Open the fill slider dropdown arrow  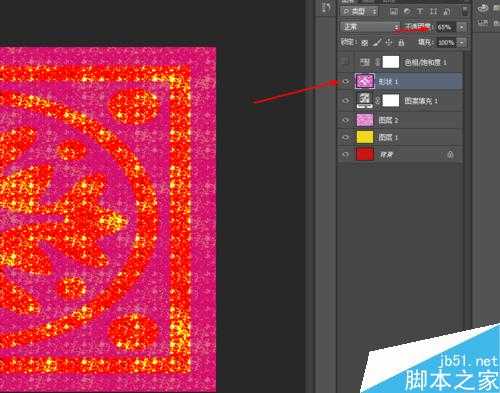(462, 43)
